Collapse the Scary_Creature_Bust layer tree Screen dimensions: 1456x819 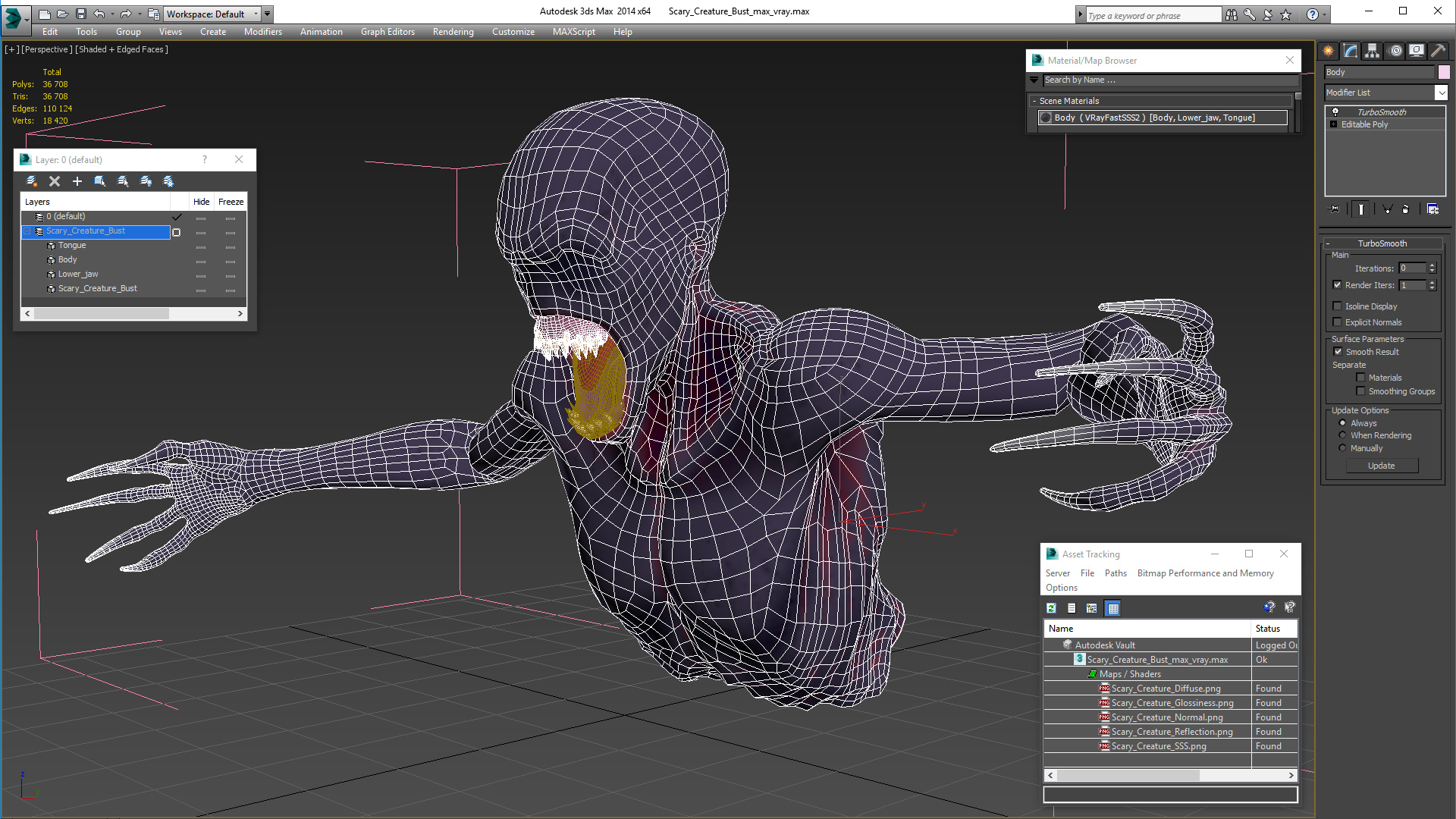27,231
